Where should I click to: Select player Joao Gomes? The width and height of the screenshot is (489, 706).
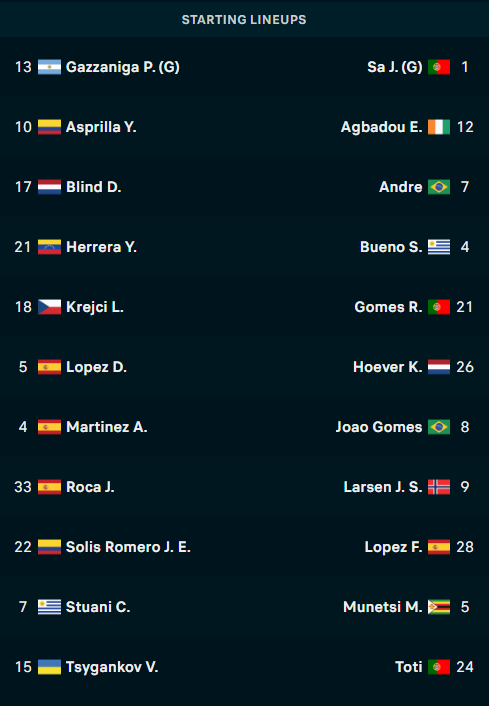tap(379, 427)
